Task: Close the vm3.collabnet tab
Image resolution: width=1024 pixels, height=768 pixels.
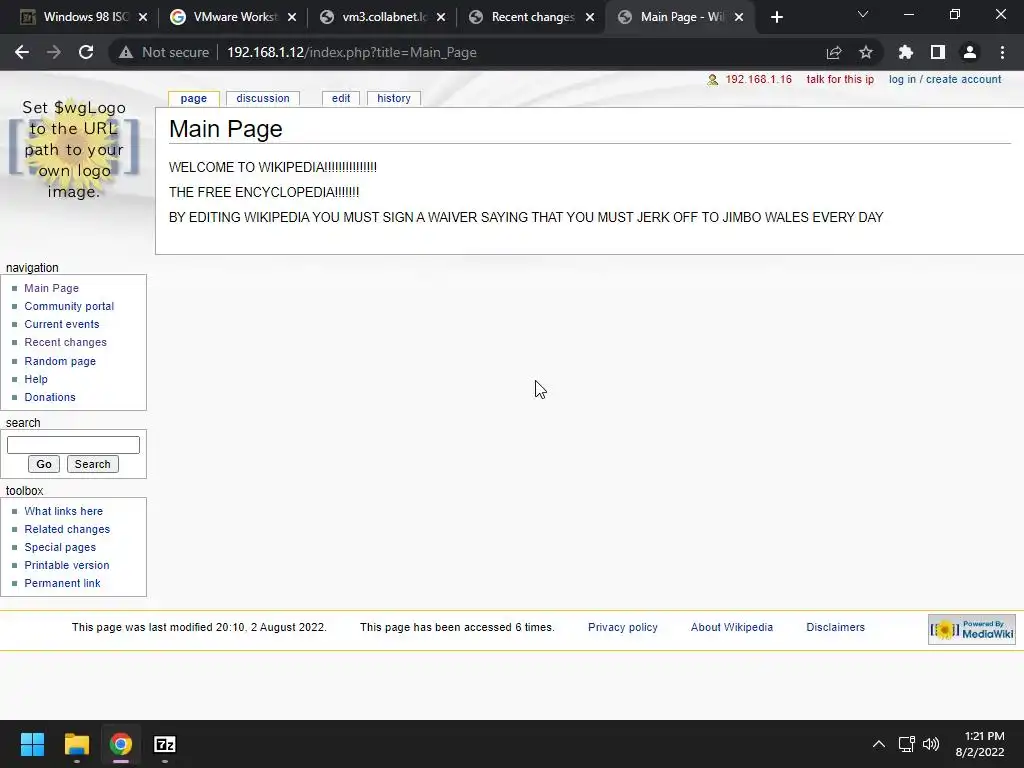Action: pos(441,17)
